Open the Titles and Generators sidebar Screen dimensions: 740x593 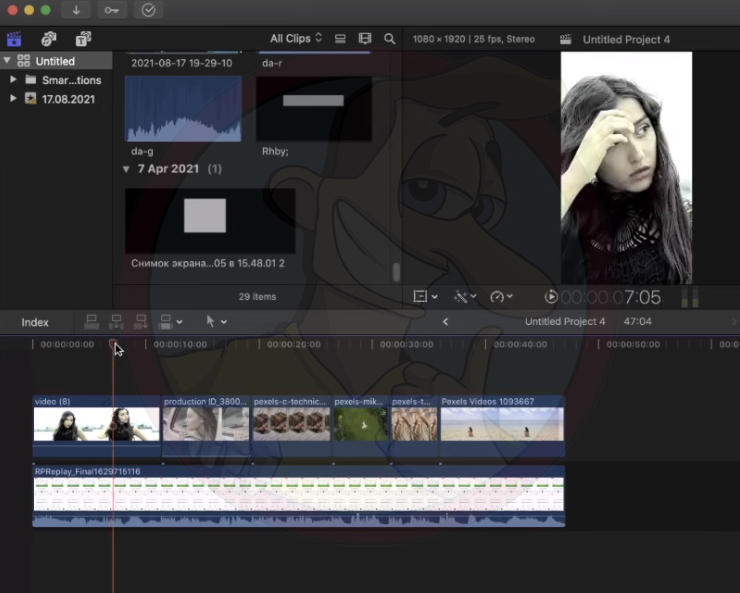tap(83, 39)
